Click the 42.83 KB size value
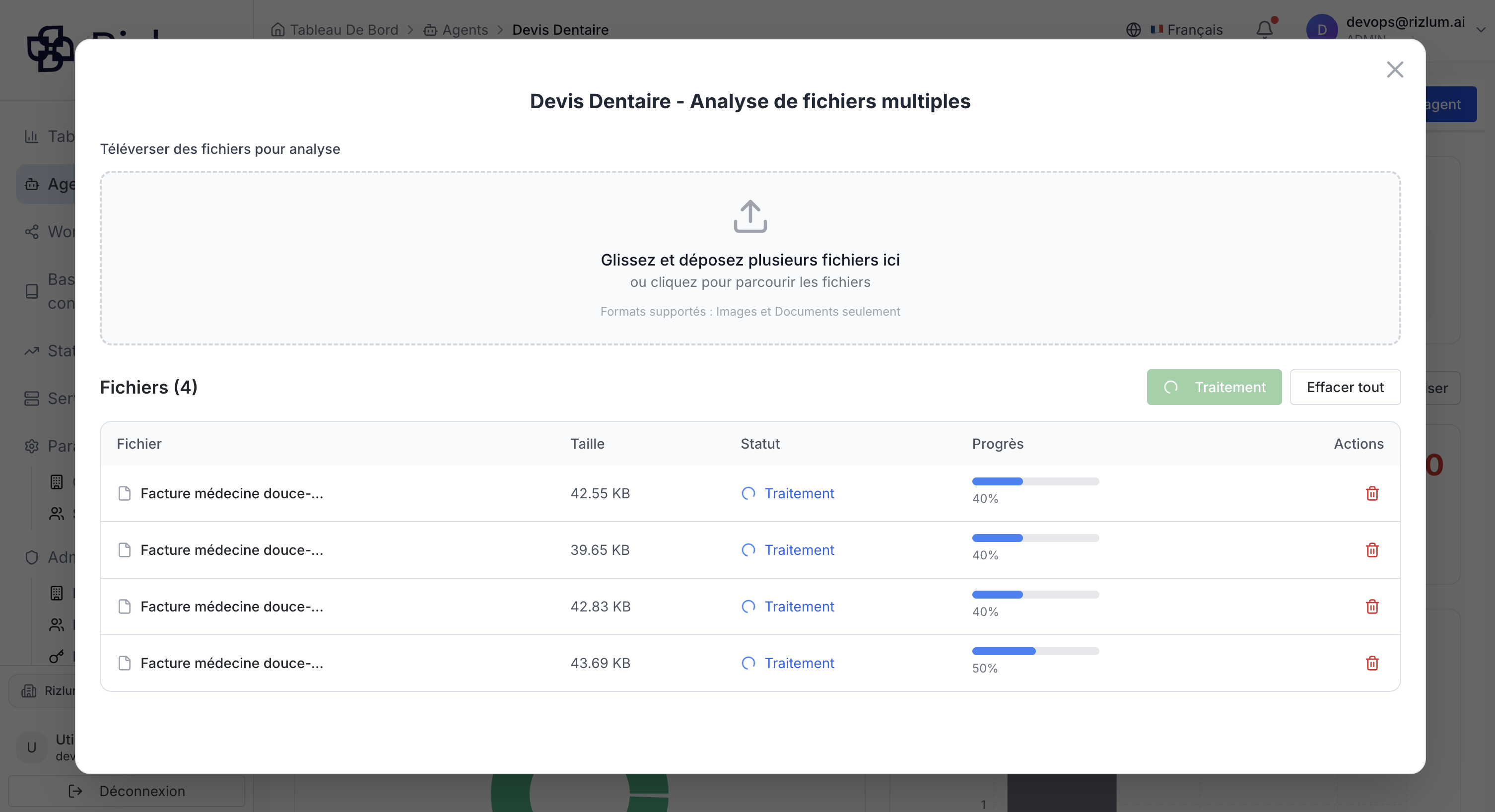This screenshot has width=1495, height=812. [x=600, y=607]
